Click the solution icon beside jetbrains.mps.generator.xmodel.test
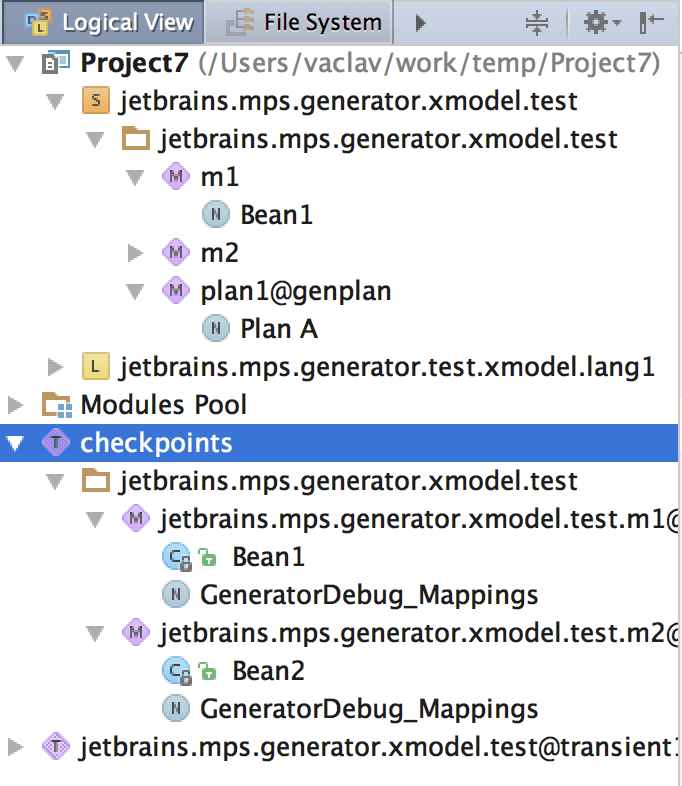Viewport: 682px width, 786px height. tap(95, 101)
